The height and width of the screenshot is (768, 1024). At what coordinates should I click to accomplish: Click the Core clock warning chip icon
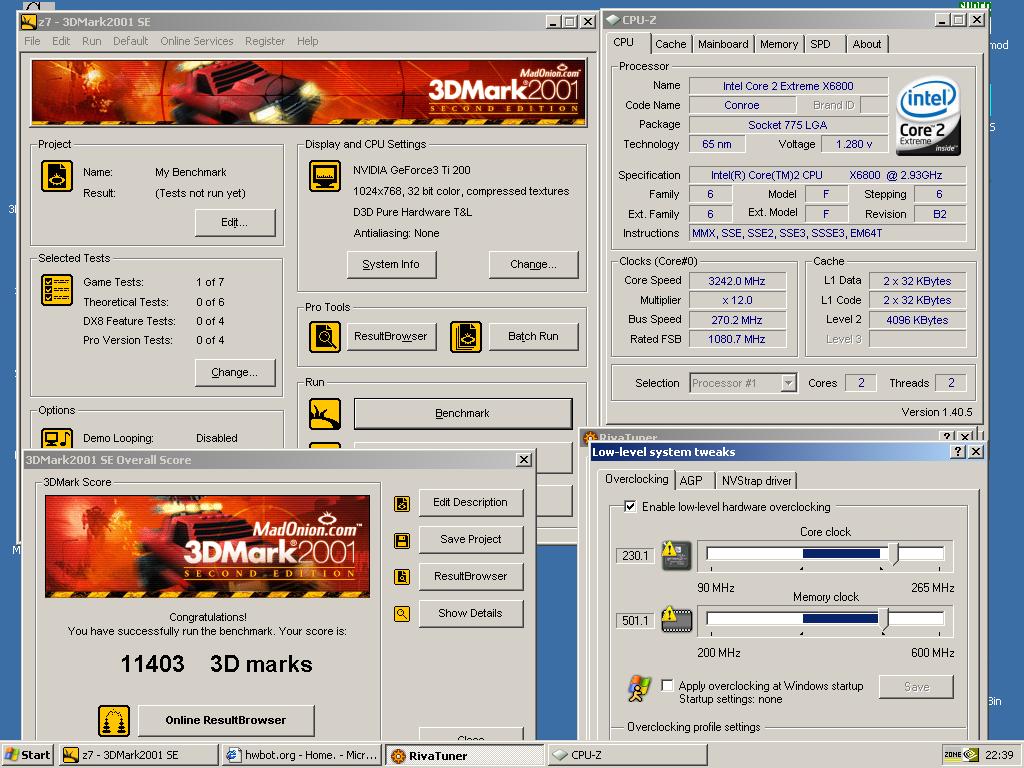[676, 556]
